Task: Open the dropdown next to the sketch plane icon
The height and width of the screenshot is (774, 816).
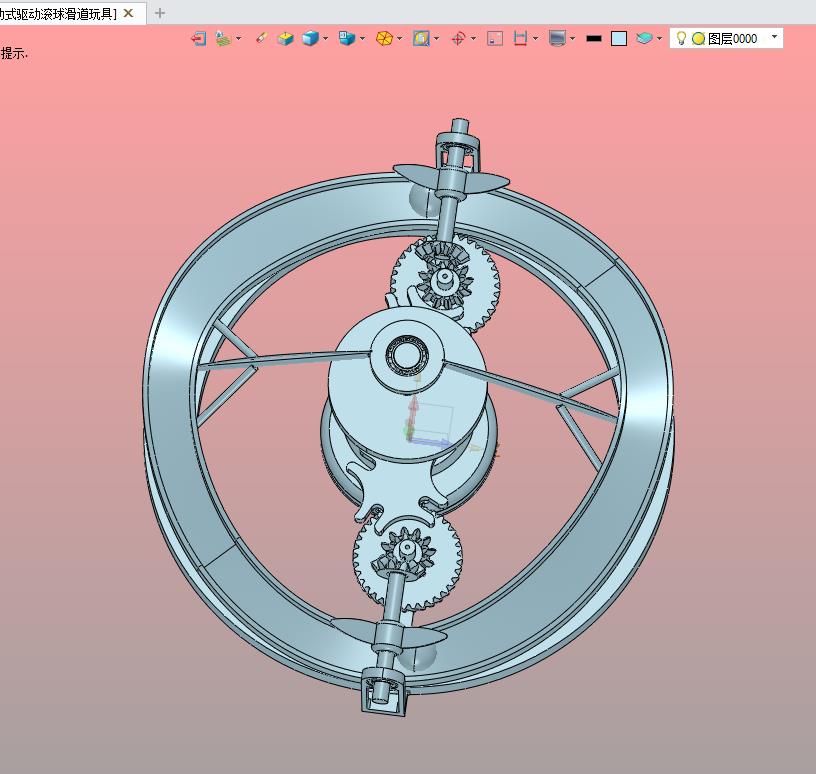Action: tap(238, 39)
